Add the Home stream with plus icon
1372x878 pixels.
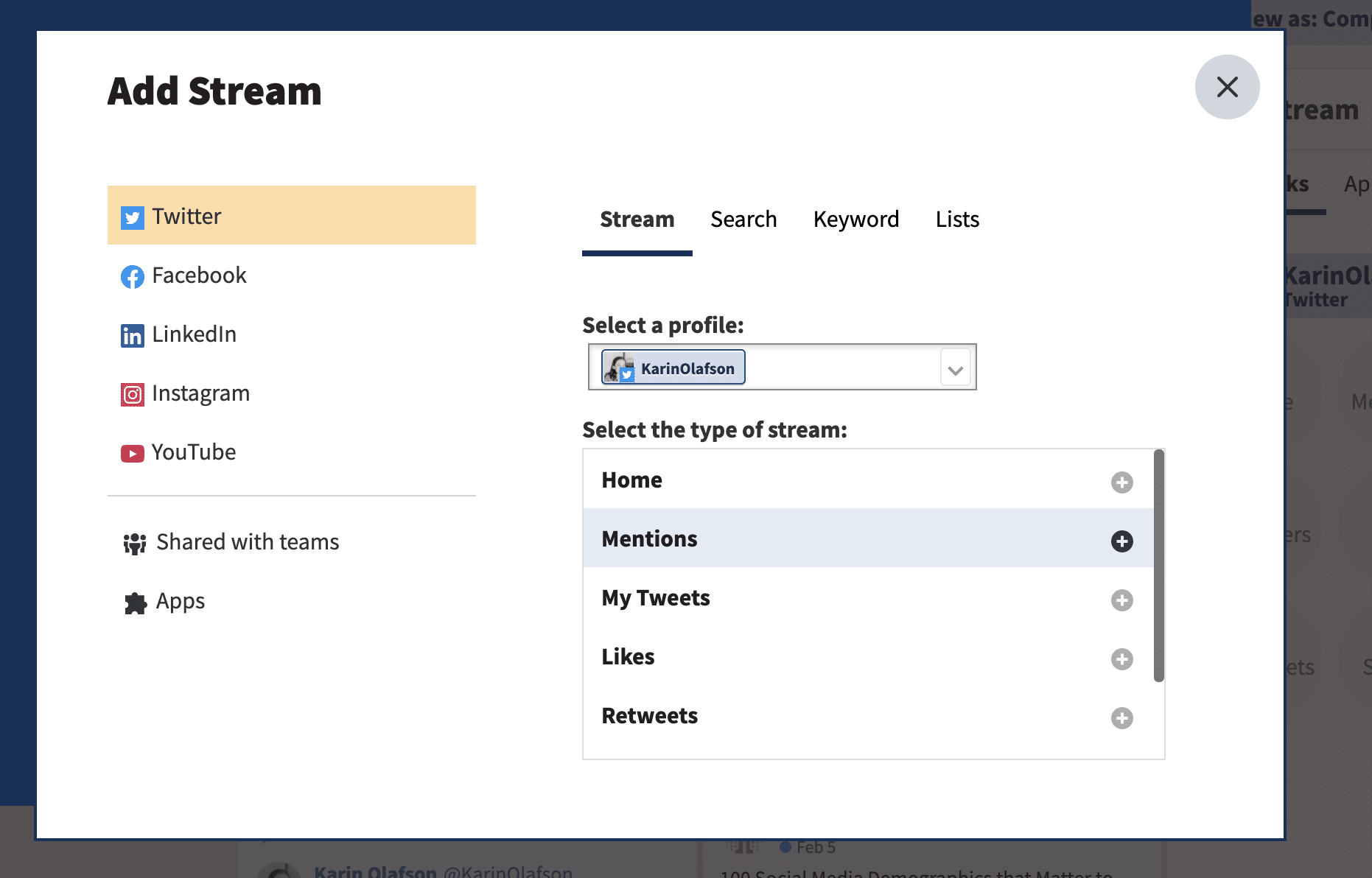1121,482
